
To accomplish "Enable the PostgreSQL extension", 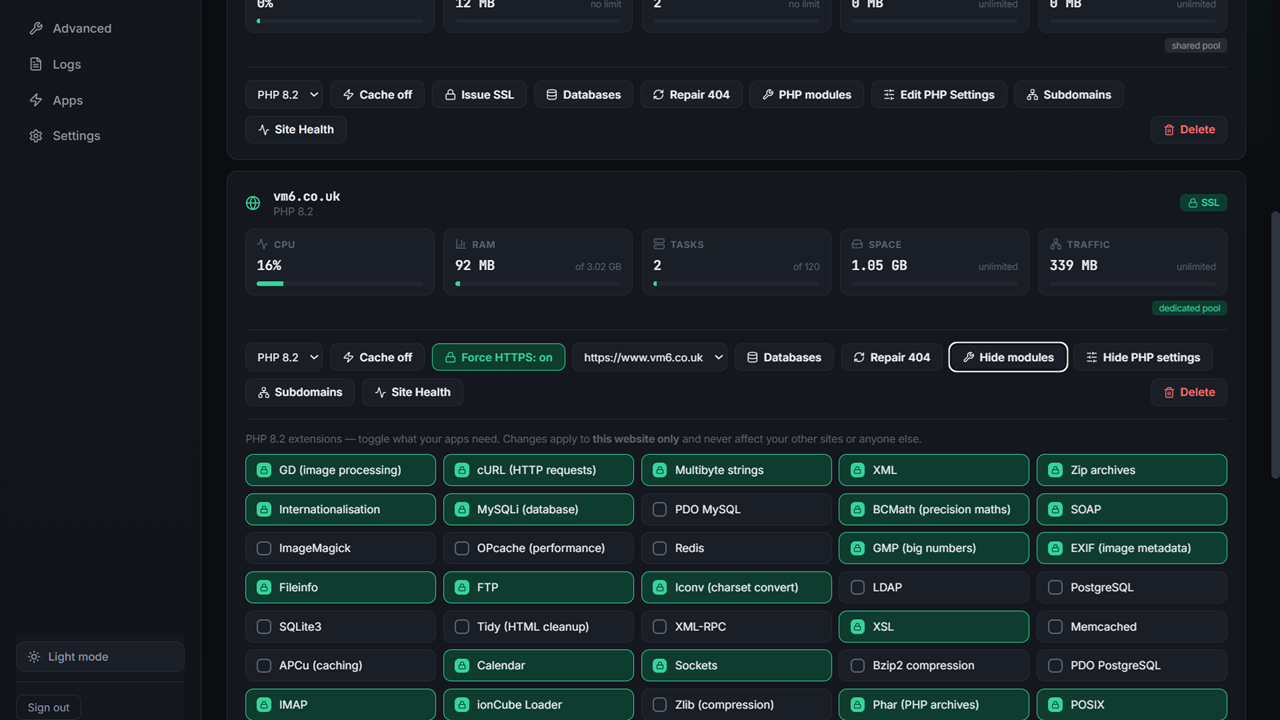I will coord(1132,587).
